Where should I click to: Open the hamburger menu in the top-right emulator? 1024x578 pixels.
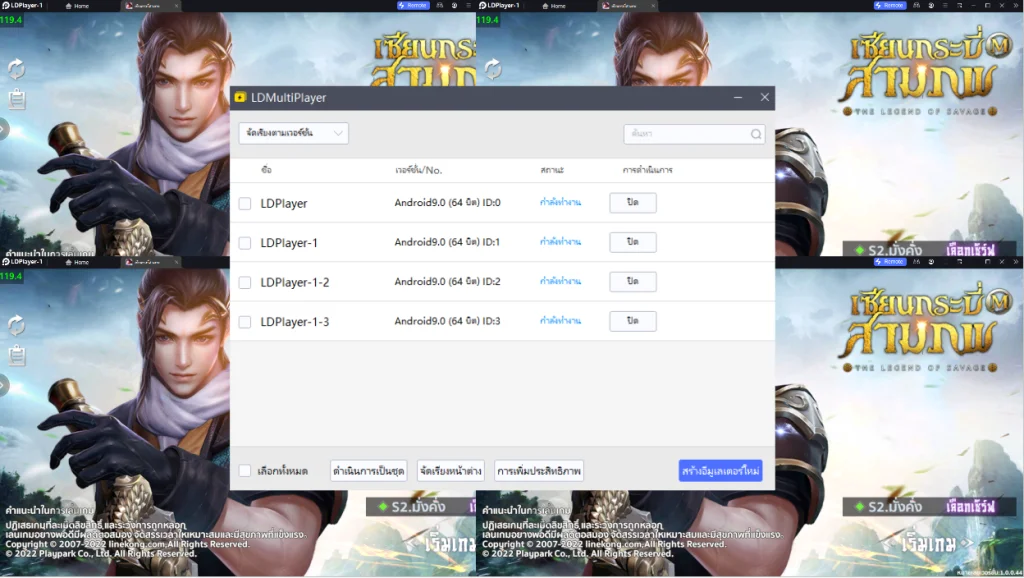coord(945,5)
